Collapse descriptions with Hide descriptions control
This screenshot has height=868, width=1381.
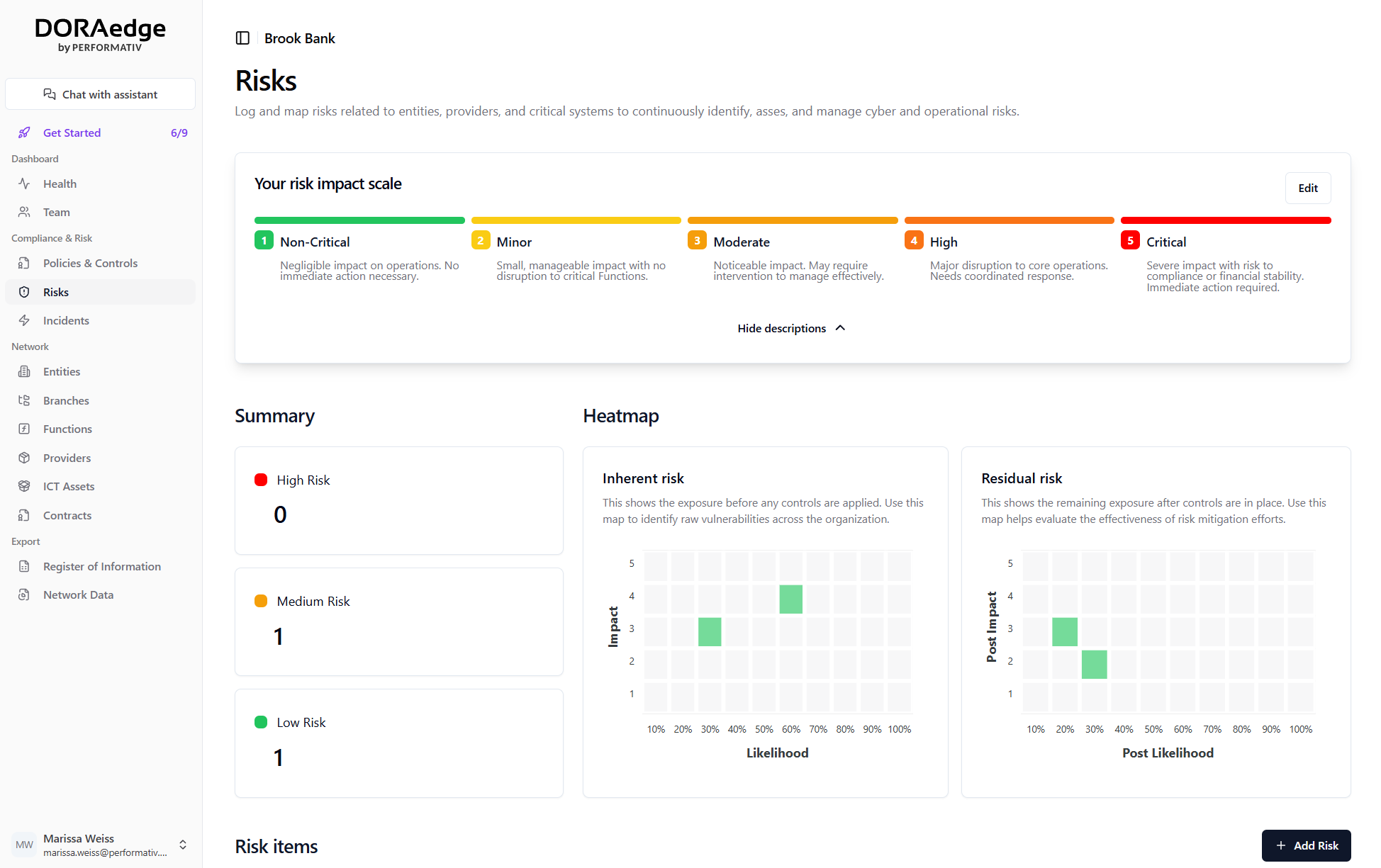point(781,328)
